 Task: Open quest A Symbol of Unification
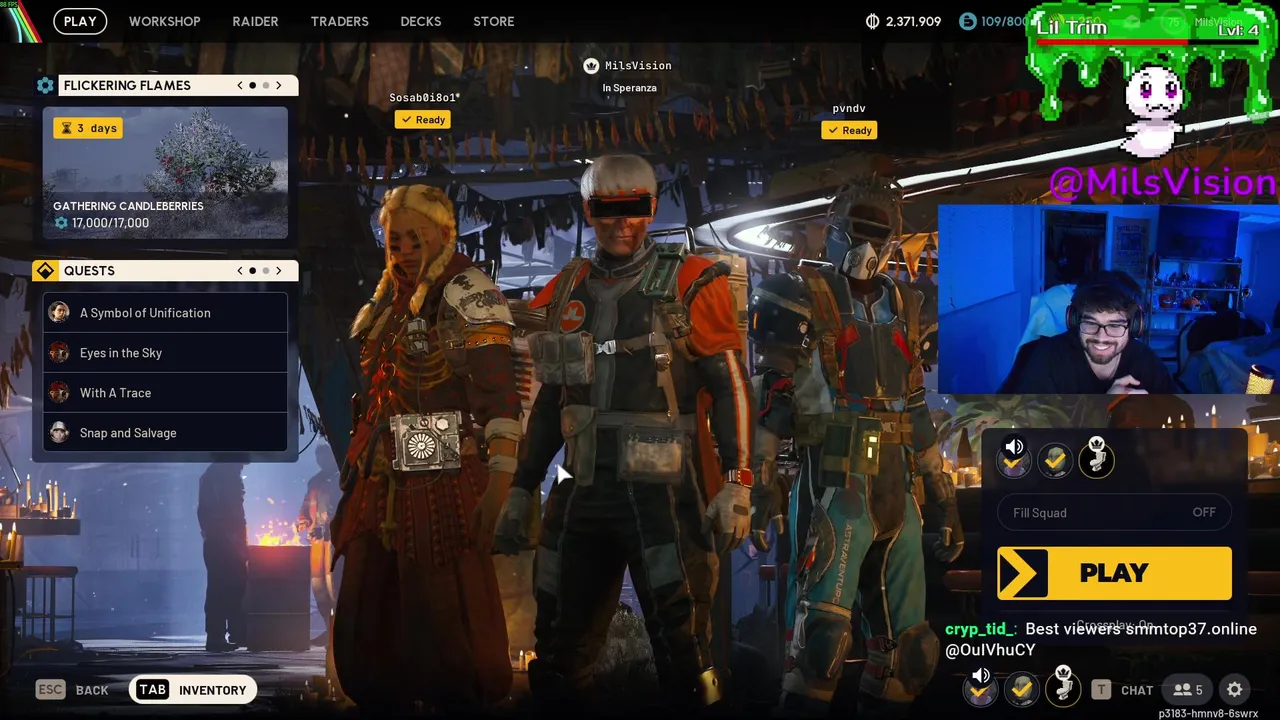165,313
